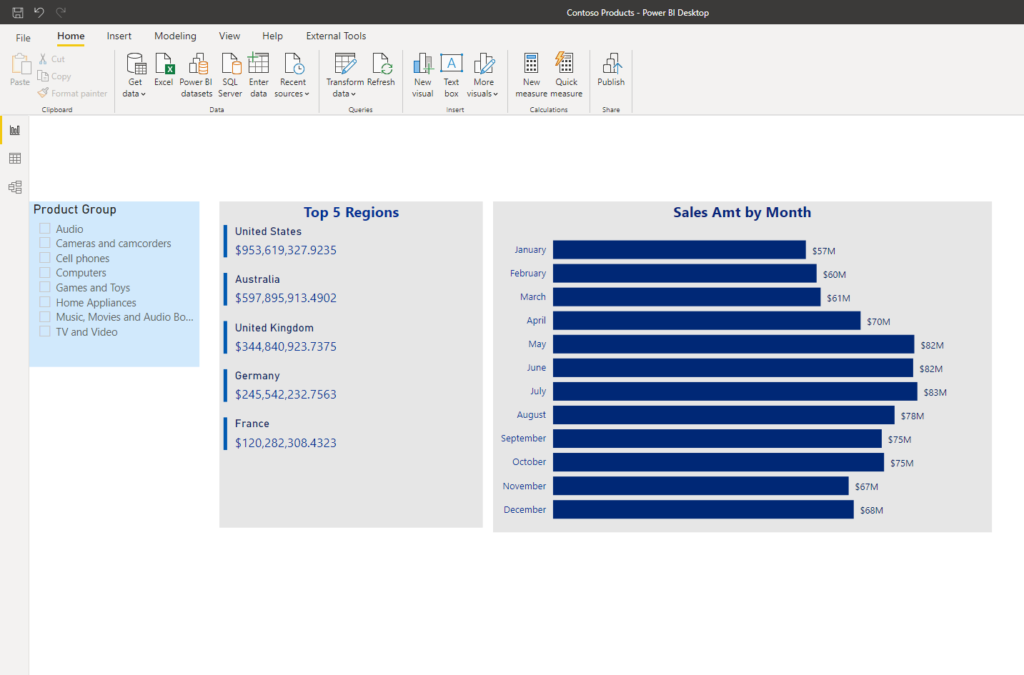Select the February bar in chart
1024x675 pixels.
pyautogui.click(x=684, y=274)
